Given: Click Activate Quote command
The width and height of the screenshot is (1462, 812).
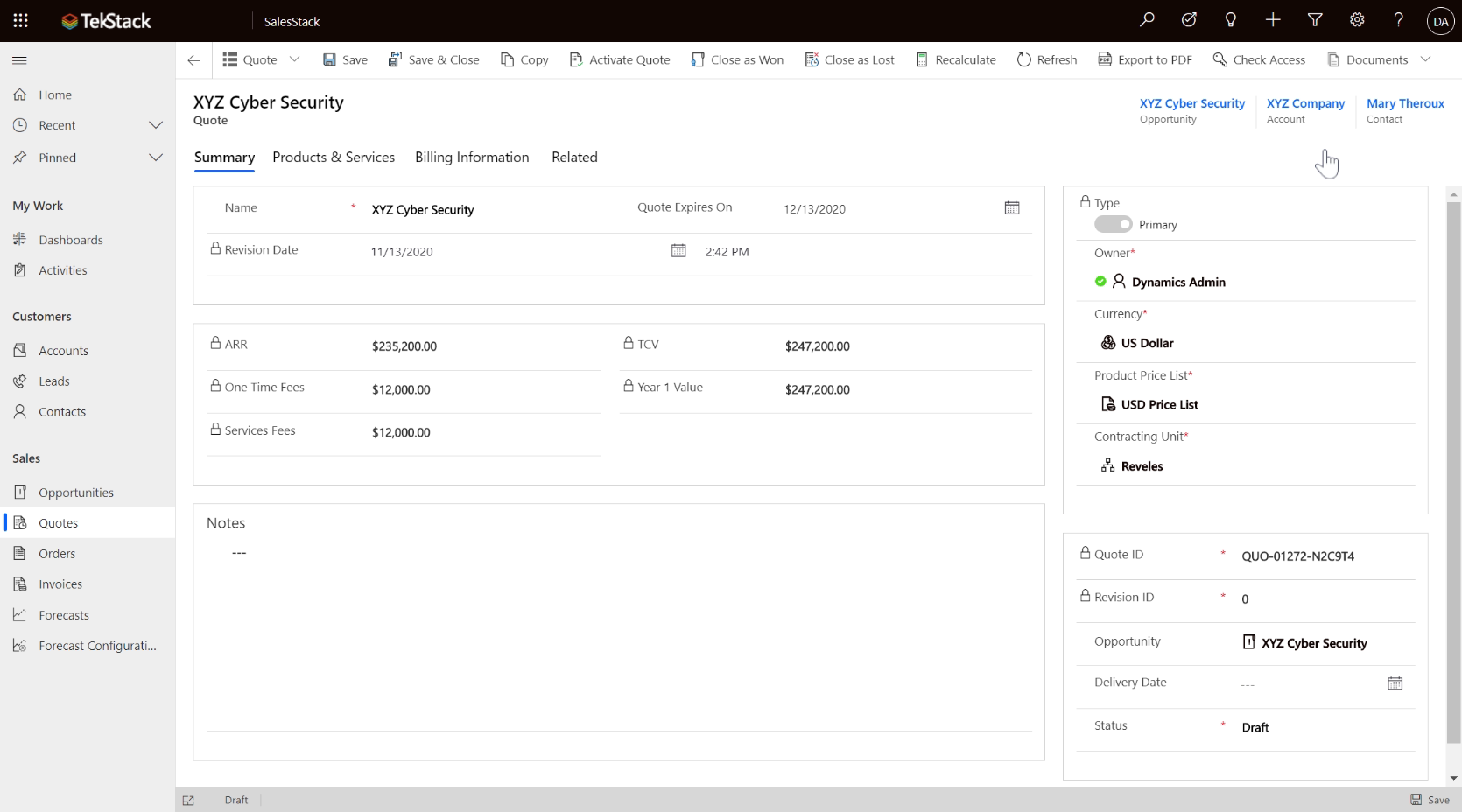Looking at the screenshot, I should coord(620,59).
